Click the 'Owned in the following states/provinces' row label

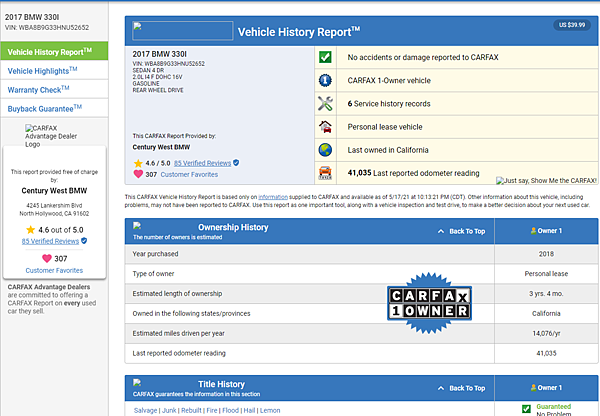coord(191,313)
